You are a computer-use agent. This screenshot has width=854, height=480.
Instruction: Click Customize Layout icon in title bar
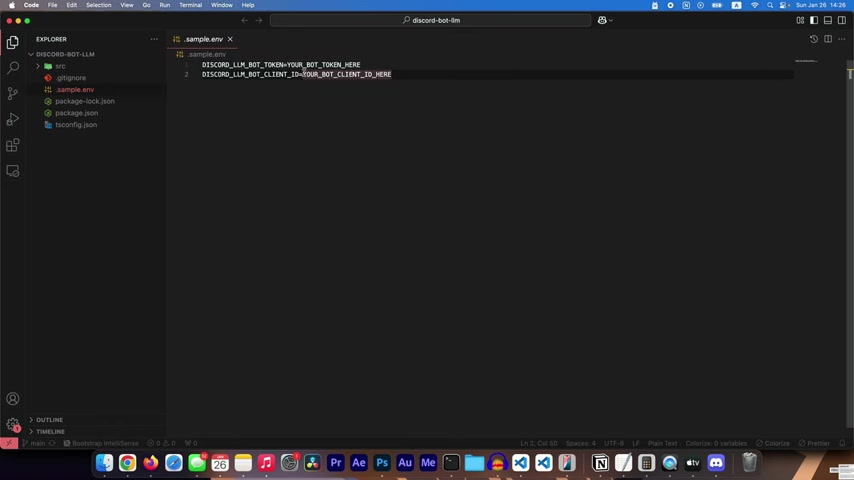pos(800,20)
